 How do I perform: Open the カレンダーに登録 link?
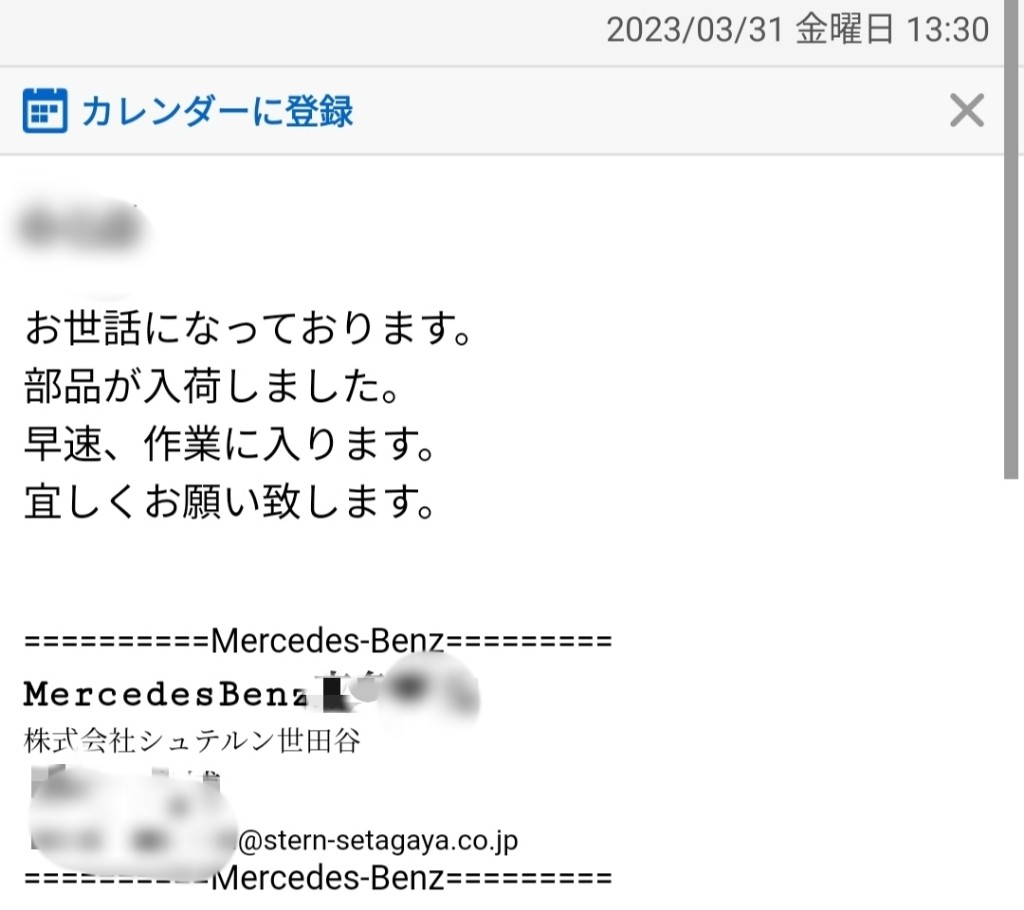(217, 111)
